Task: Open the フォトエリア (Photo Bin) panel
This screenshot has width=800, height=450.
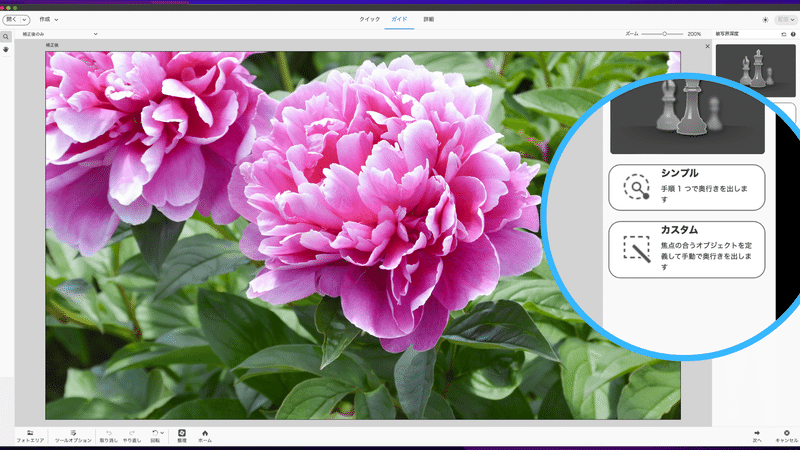Action: (30, 436)
